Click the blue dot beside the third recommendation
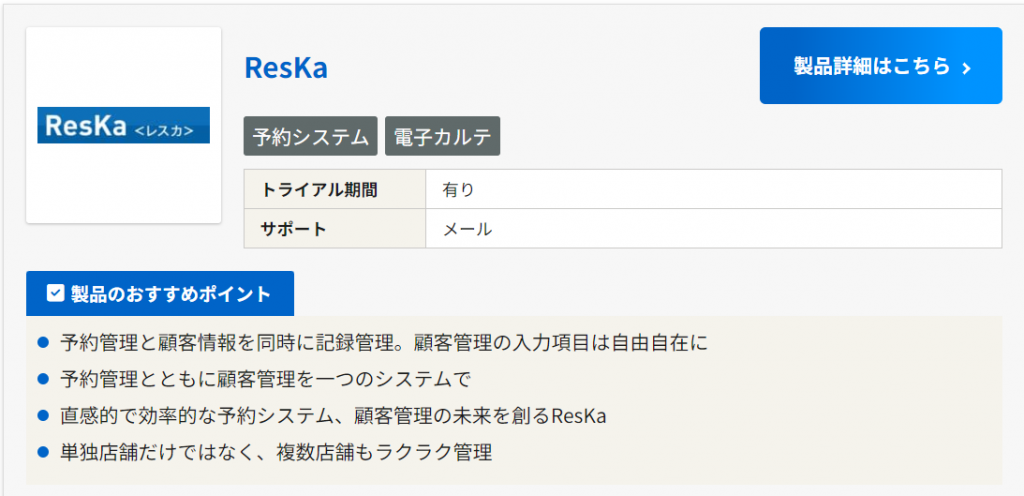This screenshot has height=496, width=1024. point(43,415)
